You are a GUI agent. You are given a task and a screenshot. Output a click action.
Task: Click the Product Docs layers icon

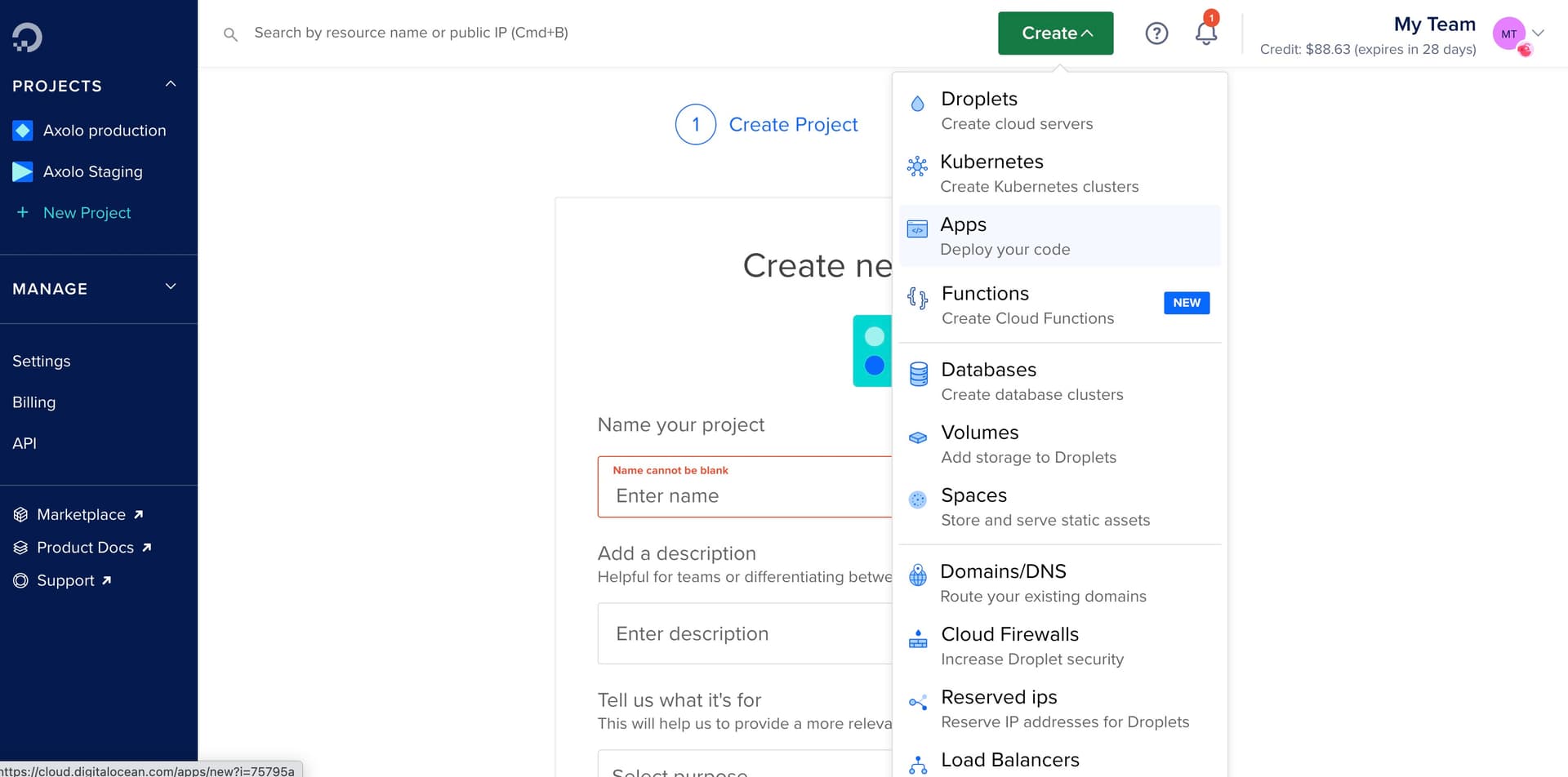(x=20, y=548)
